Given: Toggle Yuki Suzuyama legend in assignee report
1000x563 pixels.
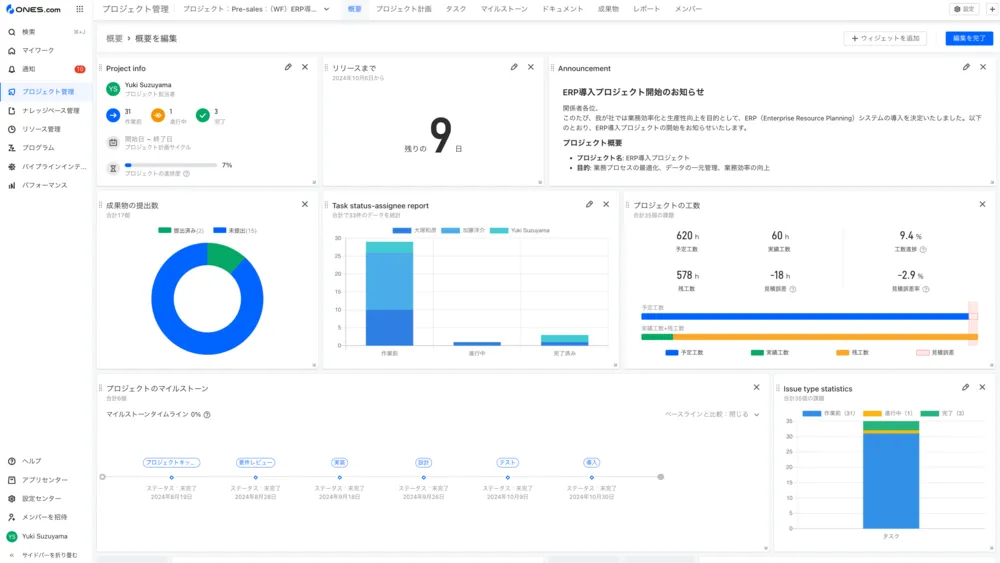Looking at the screenshot, I should point(520,230).
